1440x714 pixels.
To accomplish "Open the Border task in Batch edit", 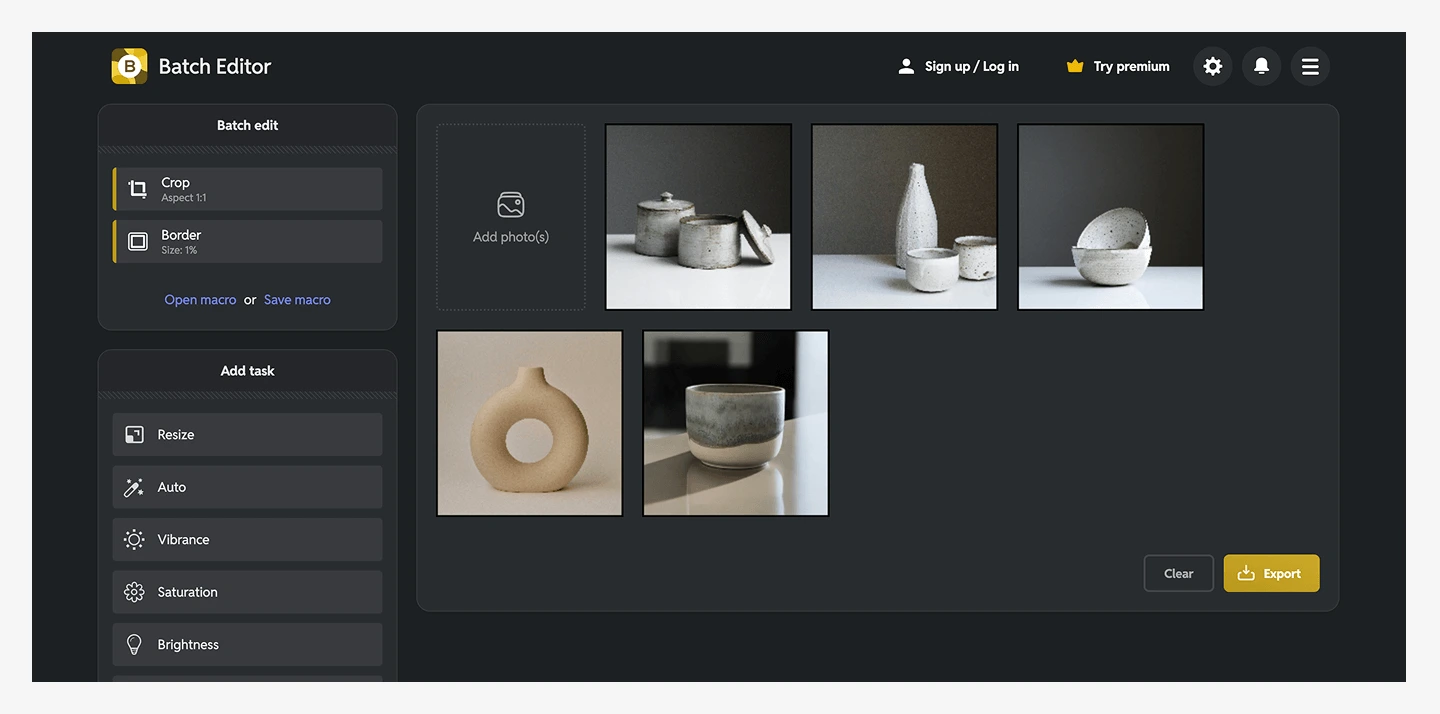I will (x=247, y=242).
